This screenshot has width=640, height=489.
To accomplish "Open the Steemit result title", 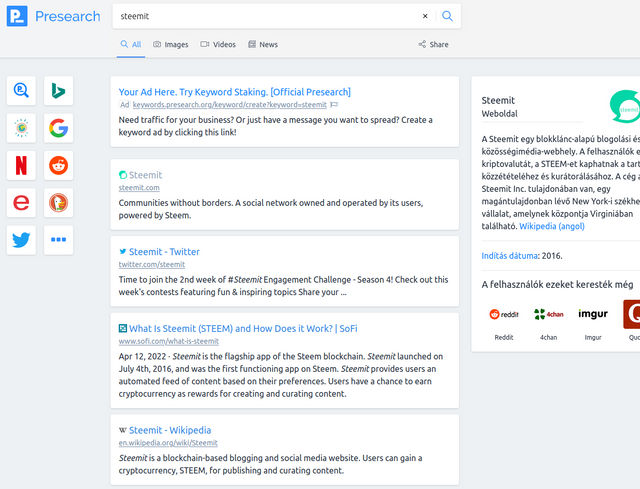I will [145, 175].
